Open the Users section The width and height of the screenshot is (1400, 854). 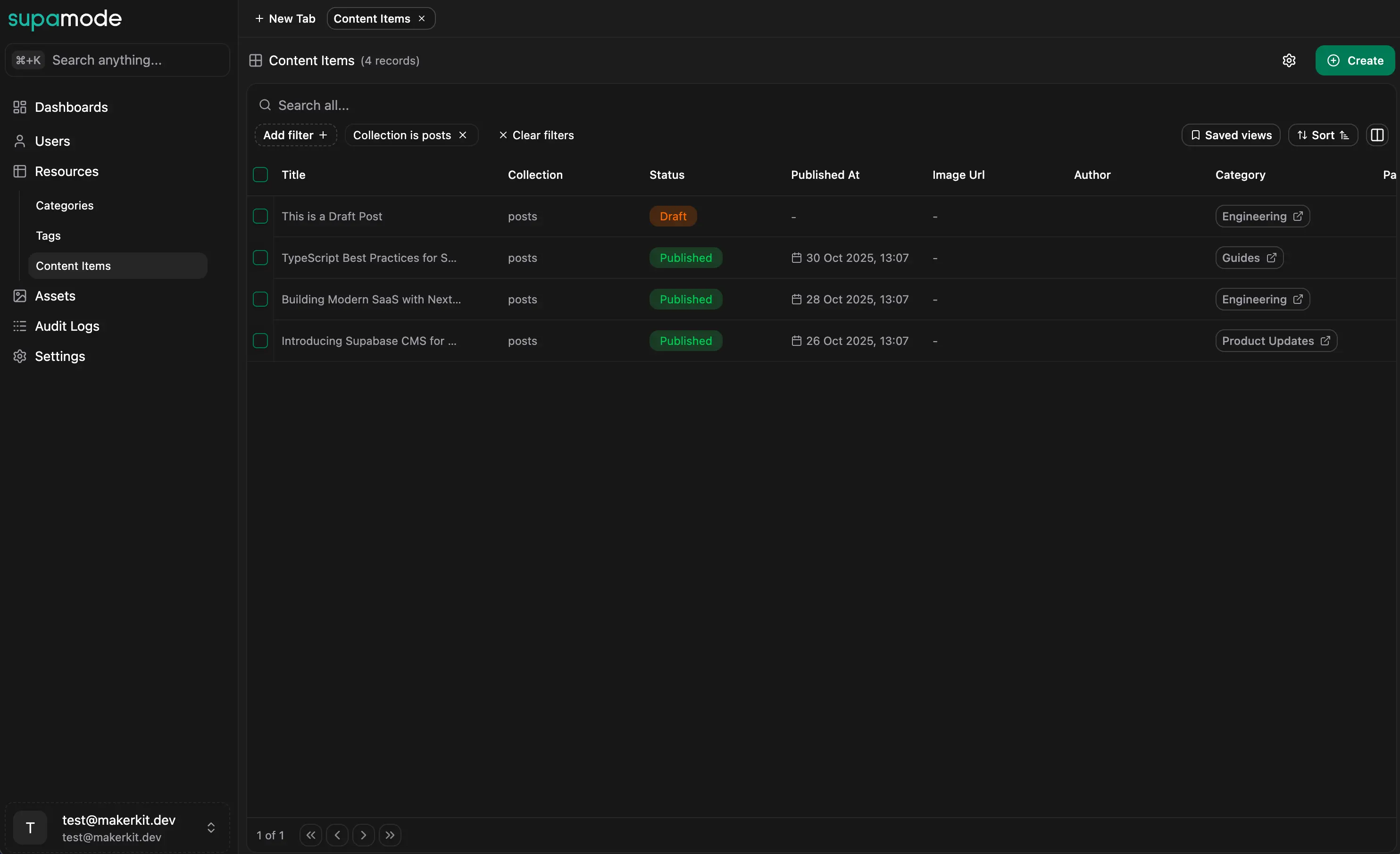(53, 141)
